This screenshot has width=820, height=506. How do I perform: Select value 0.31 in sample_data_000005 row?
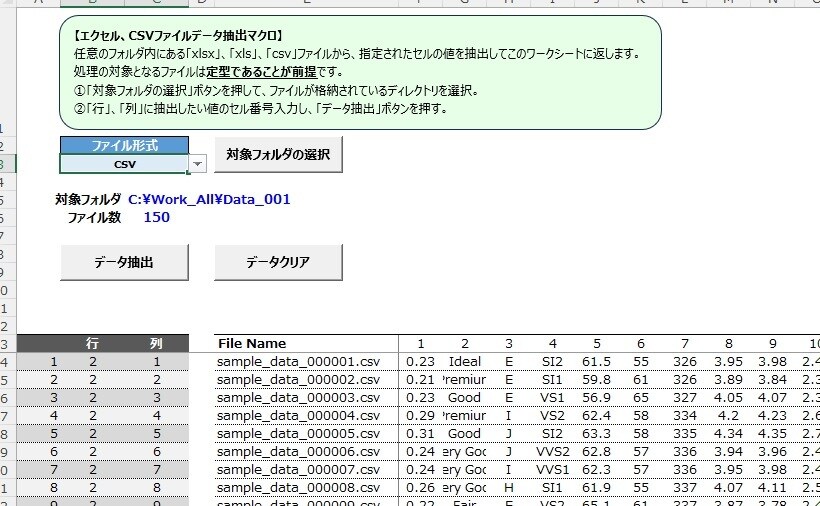[x=420, y=434]
